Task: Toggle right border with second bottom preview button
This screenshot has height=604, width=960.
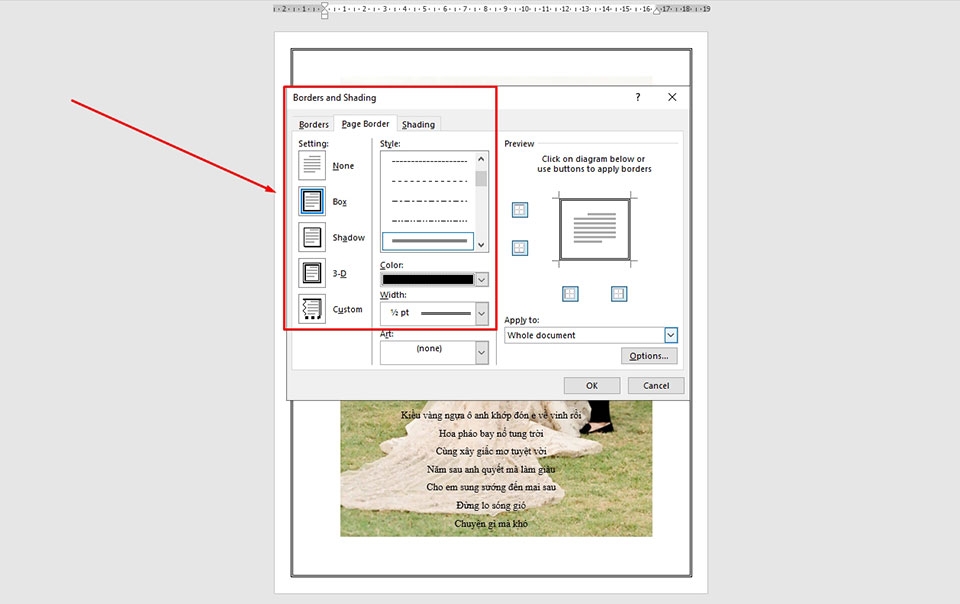Action: [x=618, y=293]
